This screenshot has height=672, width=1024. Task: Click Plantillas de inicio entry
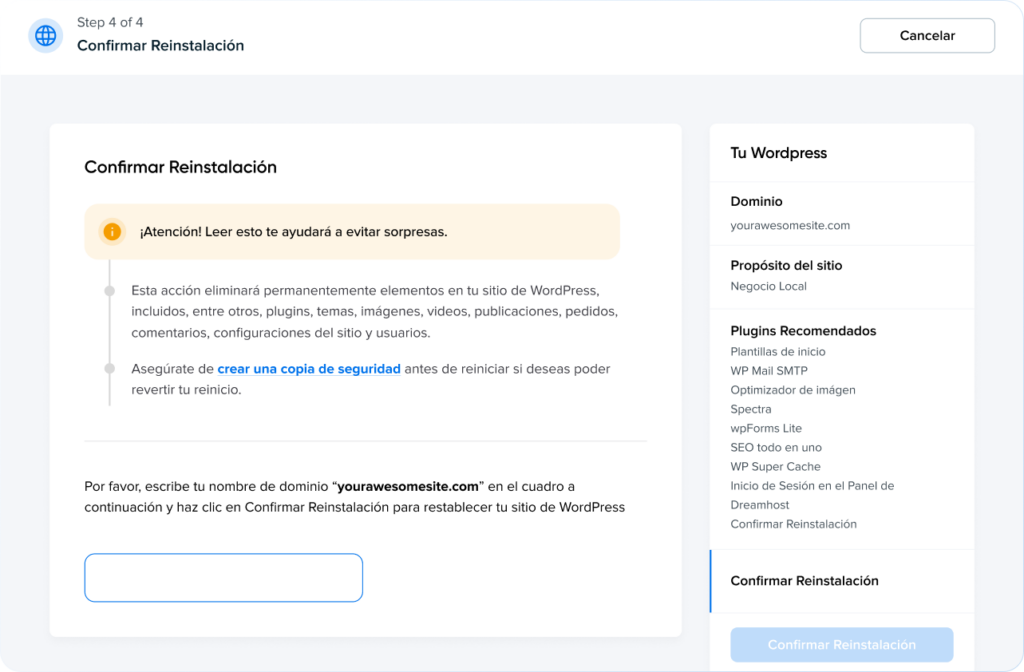pos(778,352)
